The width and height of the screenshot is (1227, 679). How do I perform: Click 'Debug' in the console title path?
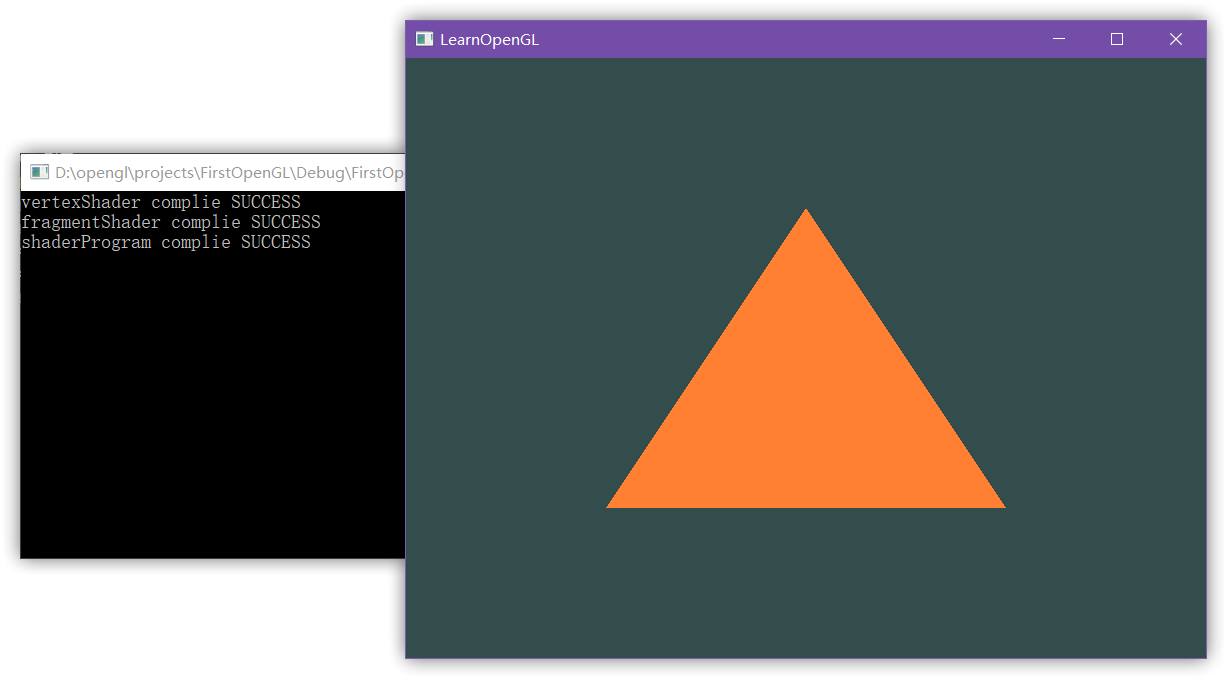pyautogui.click(x=319, y=173)
